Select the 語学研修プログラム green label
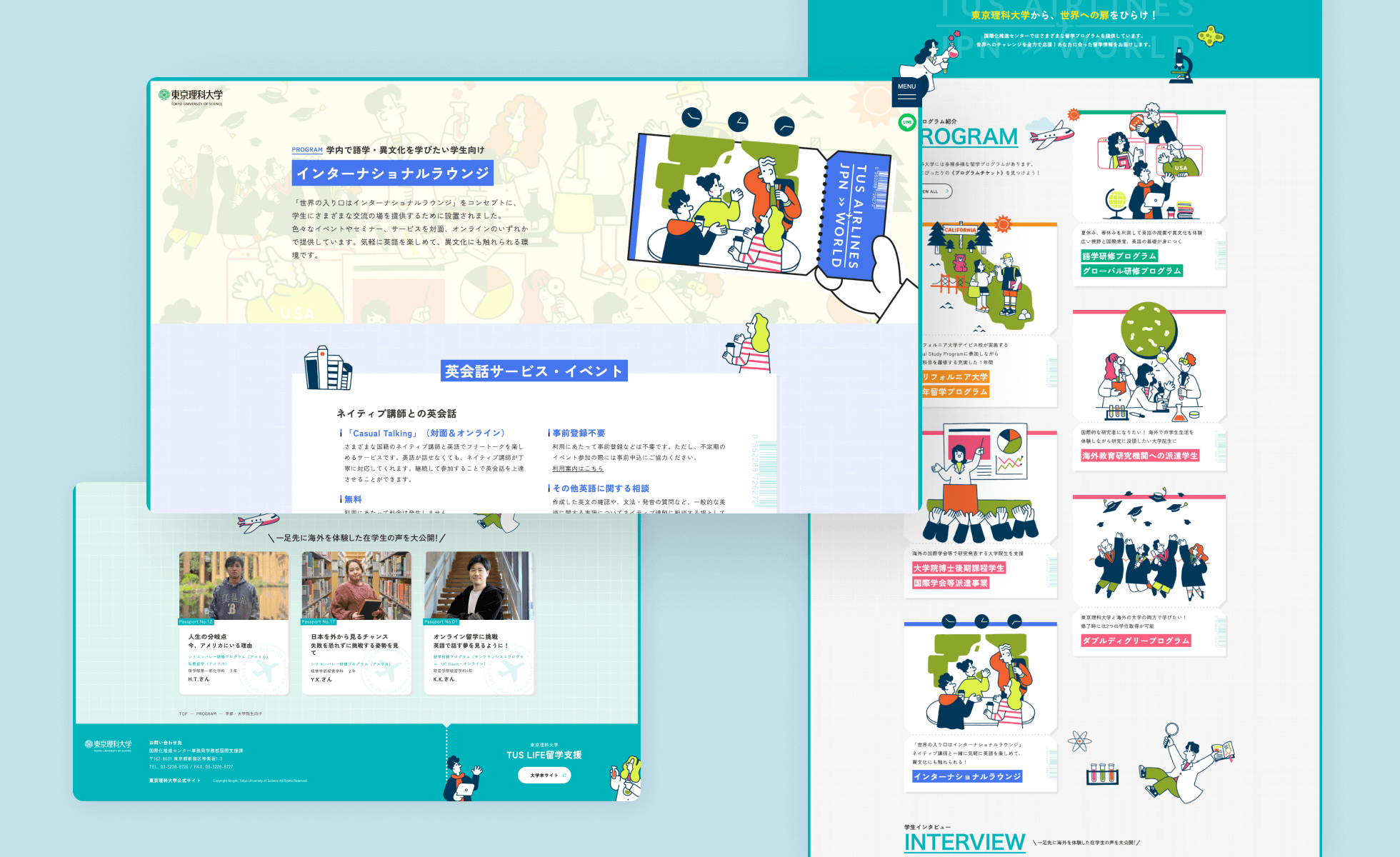Screen dimensions: 1400x857 [x=1119, y=256]
